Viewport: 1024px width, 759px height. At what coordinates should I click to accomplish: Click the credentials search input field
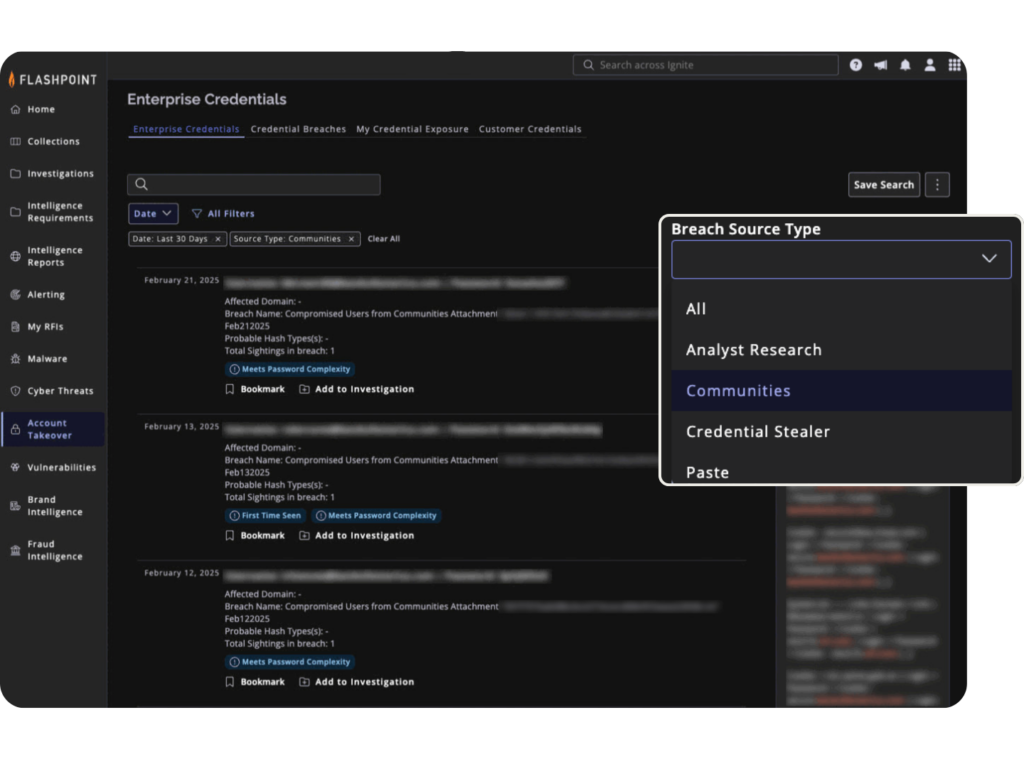[253, 184]
